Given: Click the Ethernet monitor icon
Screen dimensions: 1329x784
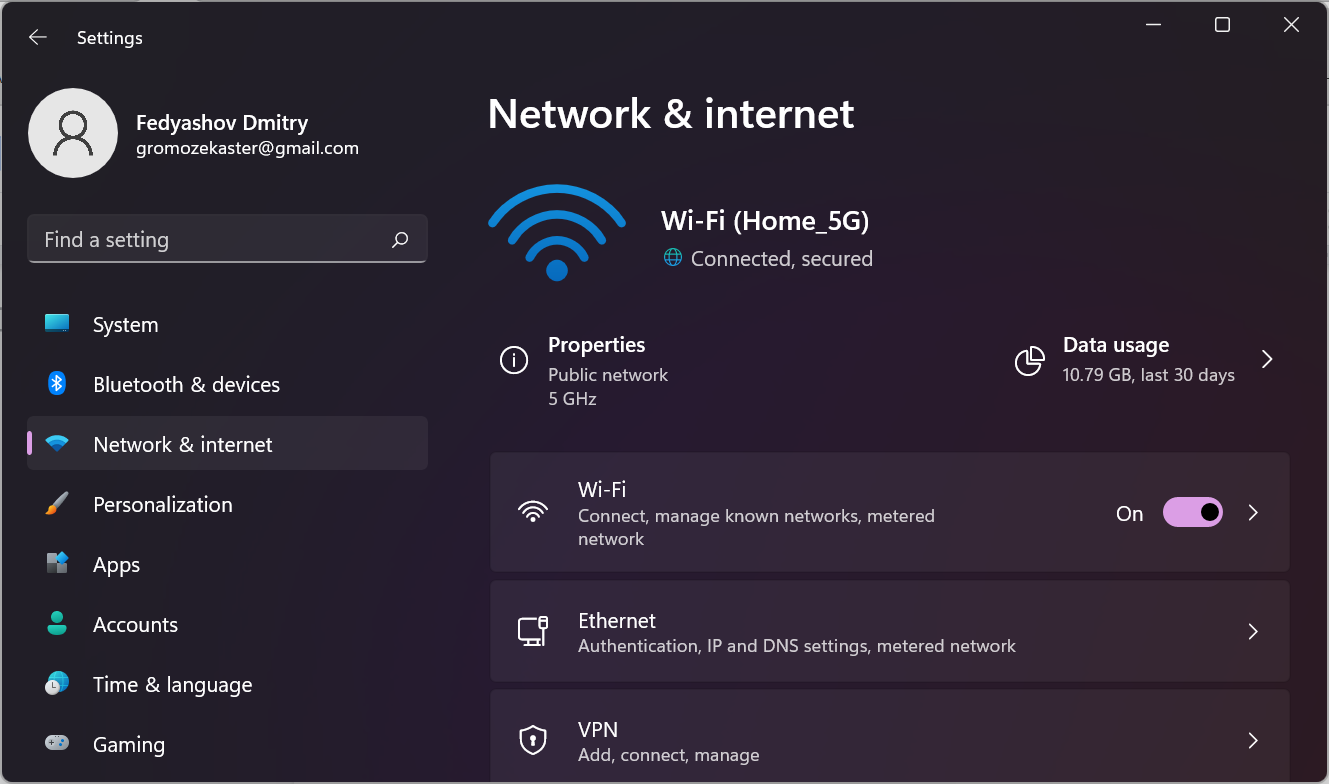Looking at the screenshot, I should (532, 632).
